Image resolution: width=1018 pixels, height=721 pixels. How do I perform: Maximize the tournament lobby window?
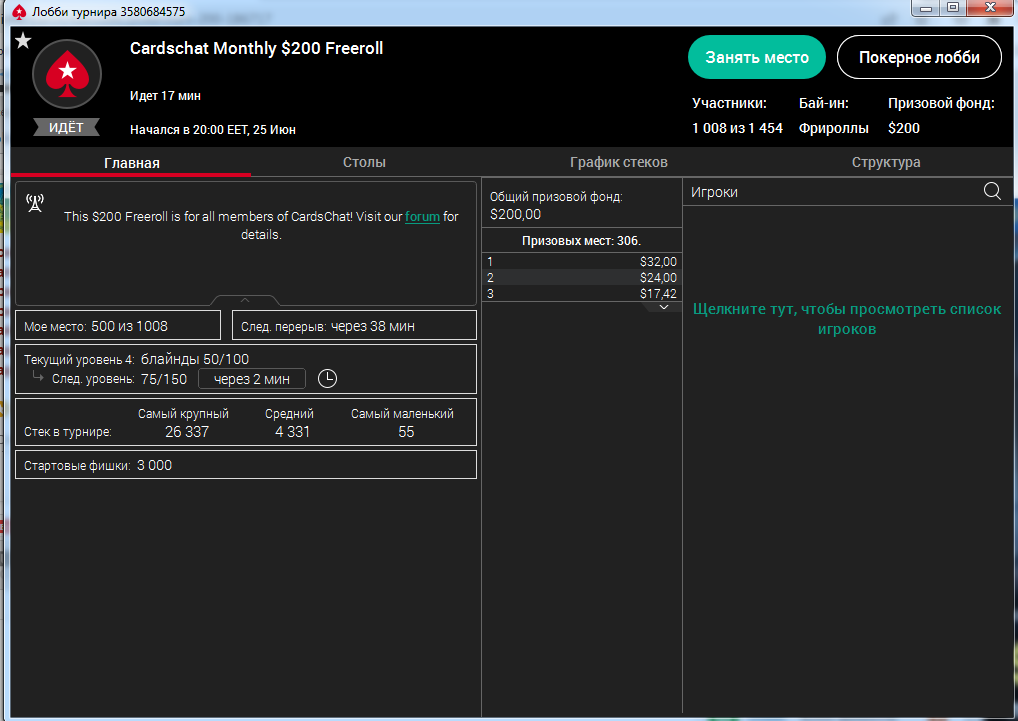coord(952,8)
